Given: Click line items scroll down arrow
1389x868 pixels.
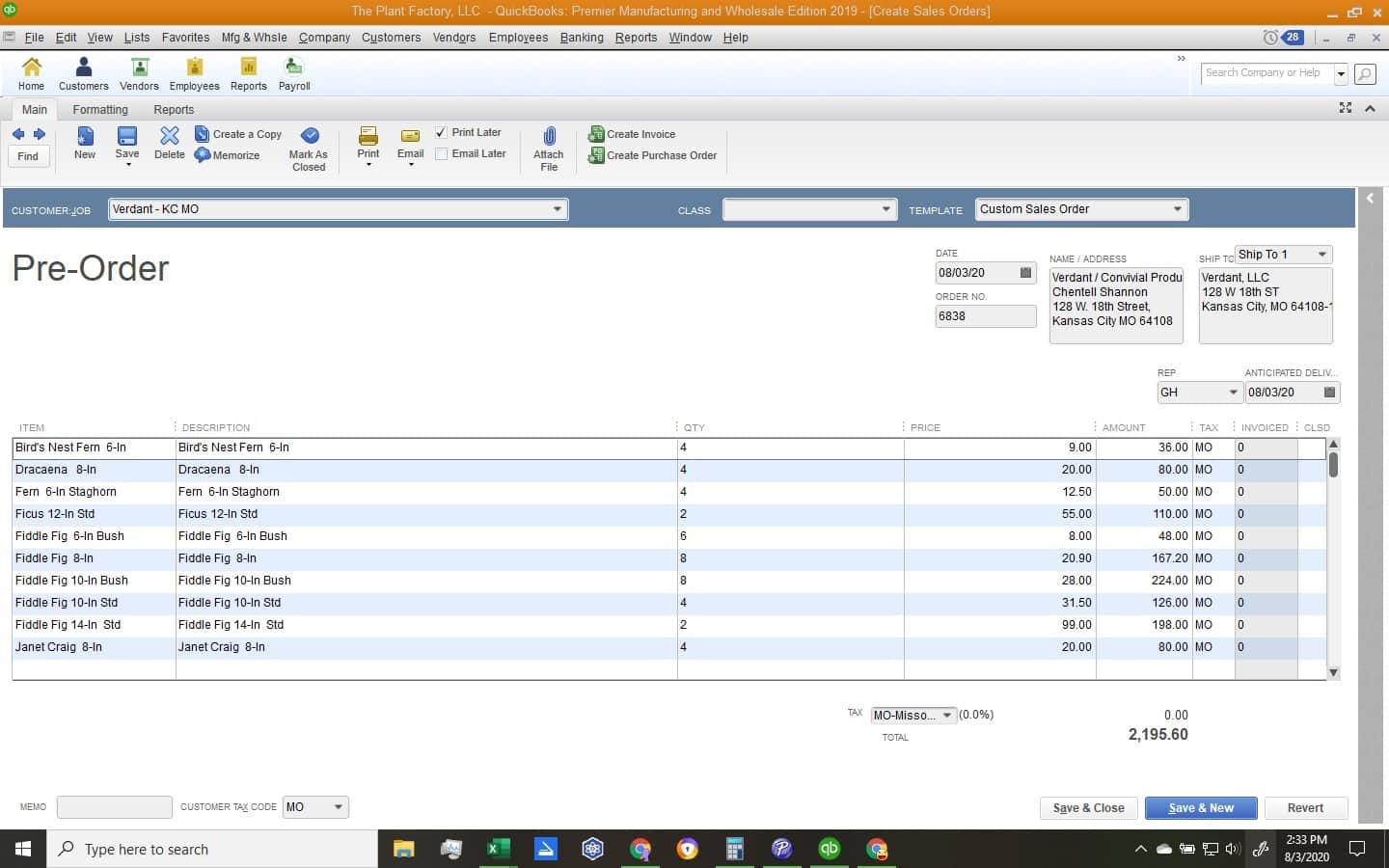Looking at the screenshot, I should pyautogui.click(x=1333, y=673).
